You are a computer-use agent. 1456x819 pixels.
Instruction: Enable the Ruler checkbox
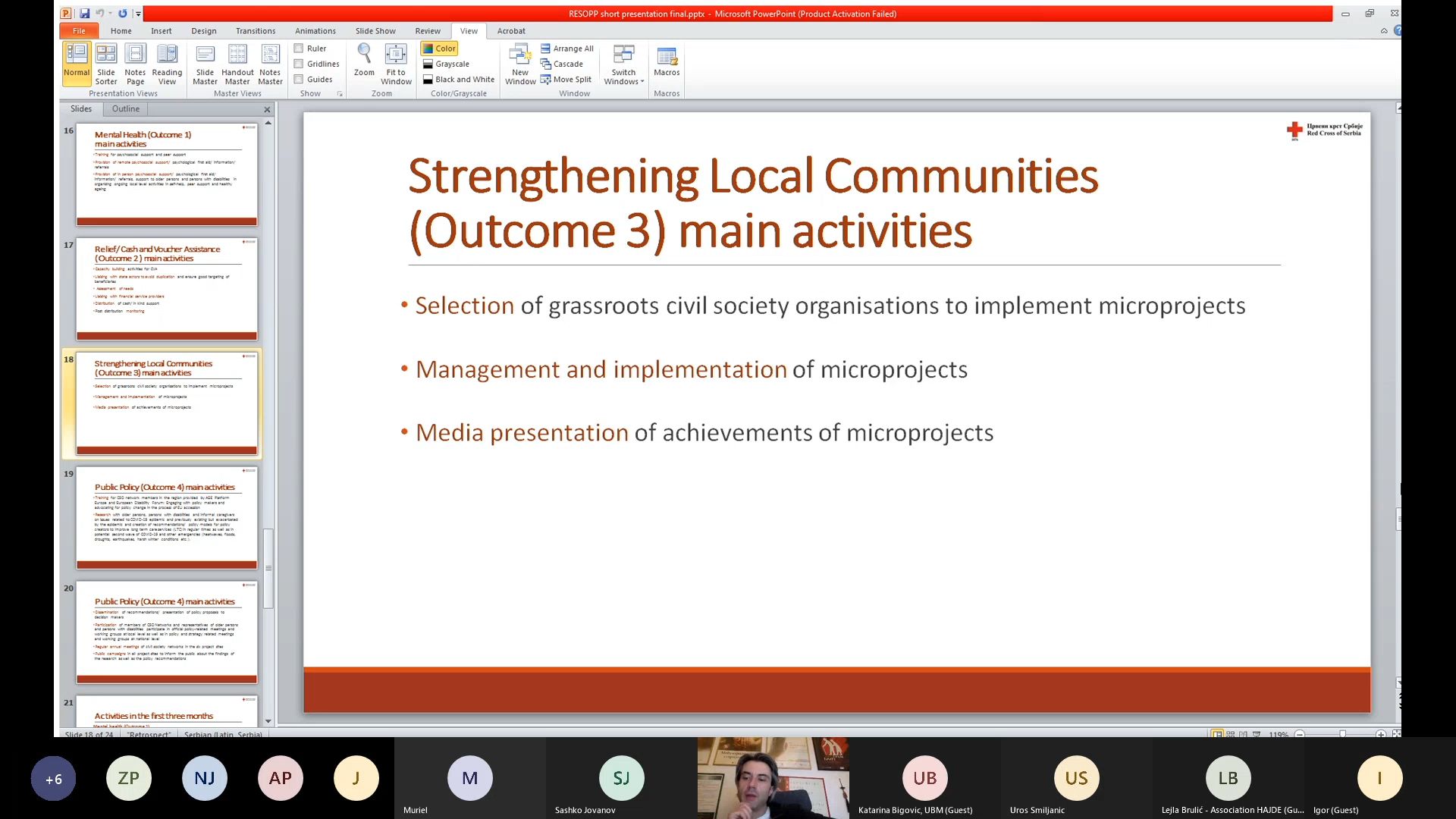coord(299,49)
